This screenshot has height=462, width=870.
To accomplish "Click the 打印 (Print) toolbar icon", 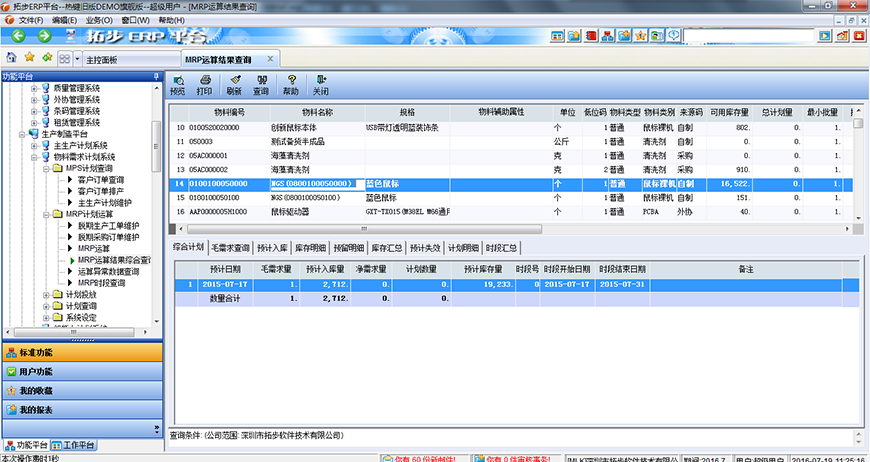I will 205,84.
